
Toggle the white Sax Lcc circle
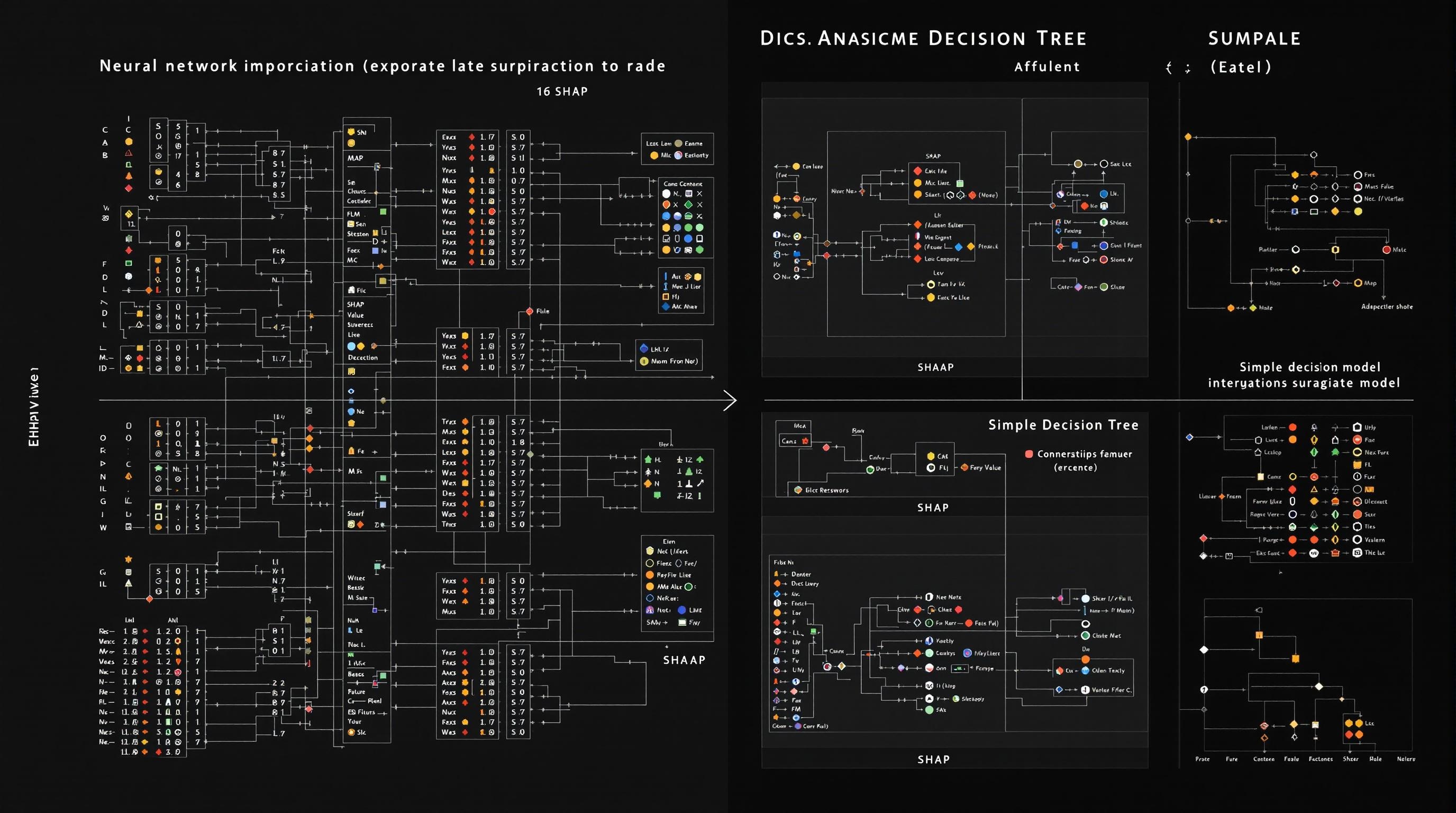coord(1103,164)
